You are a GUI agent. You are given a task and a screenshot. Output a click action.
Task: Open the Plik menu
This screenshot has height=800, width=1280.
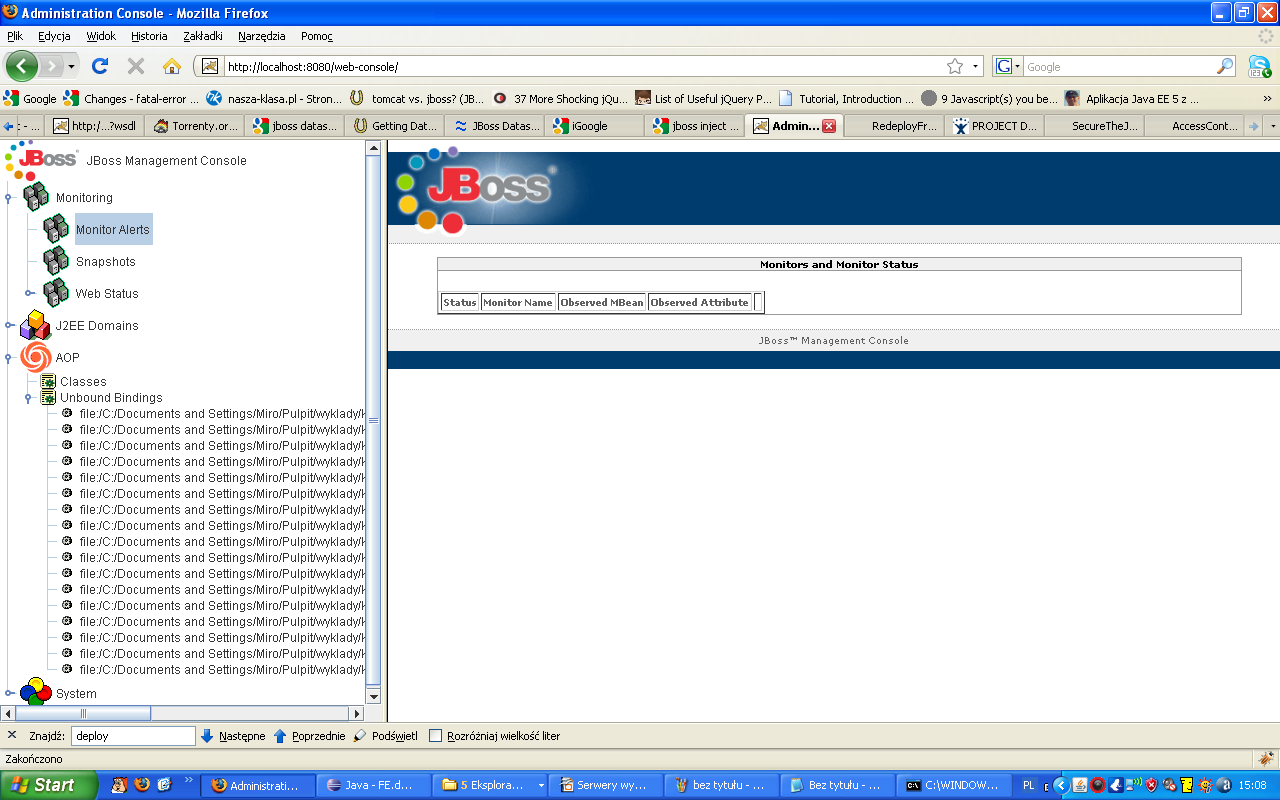tap(15, 36)
